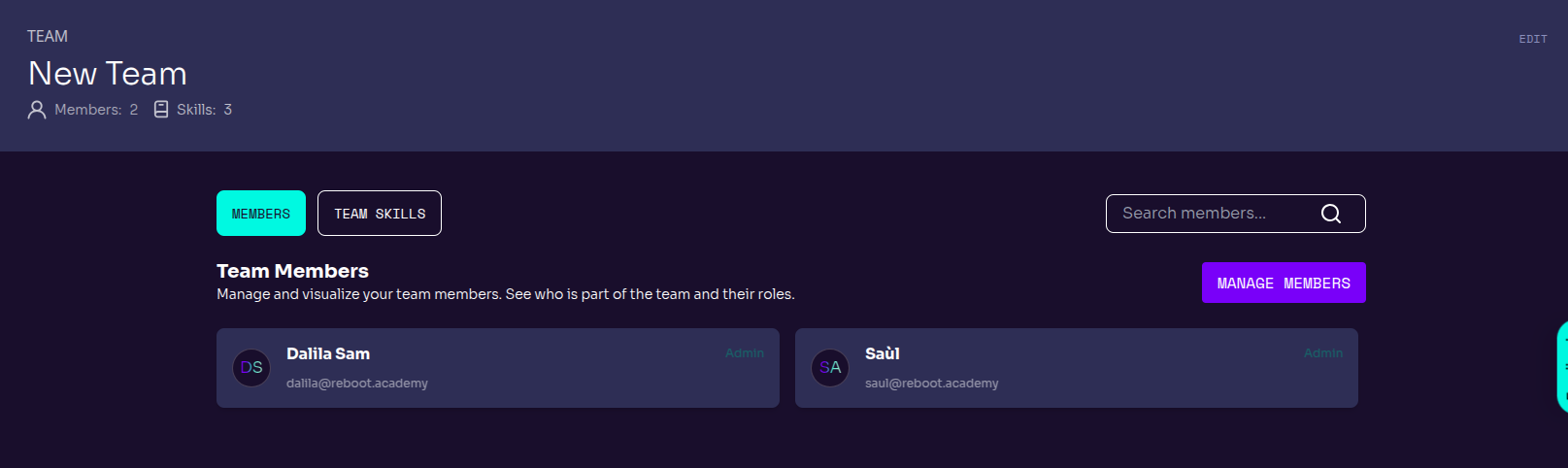Click the person icon beside Members count
The width and height of the screenshot is (1568, 468).
pos(37,110)
